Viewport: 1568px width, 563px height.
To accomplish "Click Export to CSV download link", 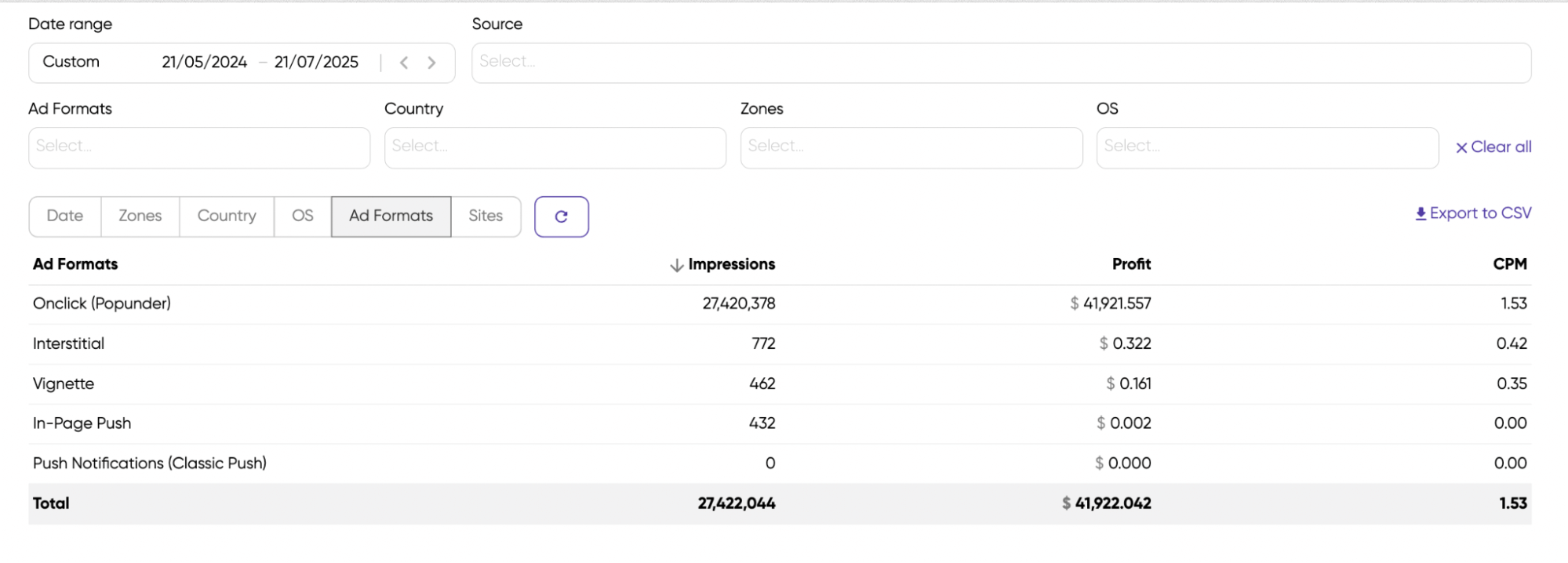I will point(1472,213).
